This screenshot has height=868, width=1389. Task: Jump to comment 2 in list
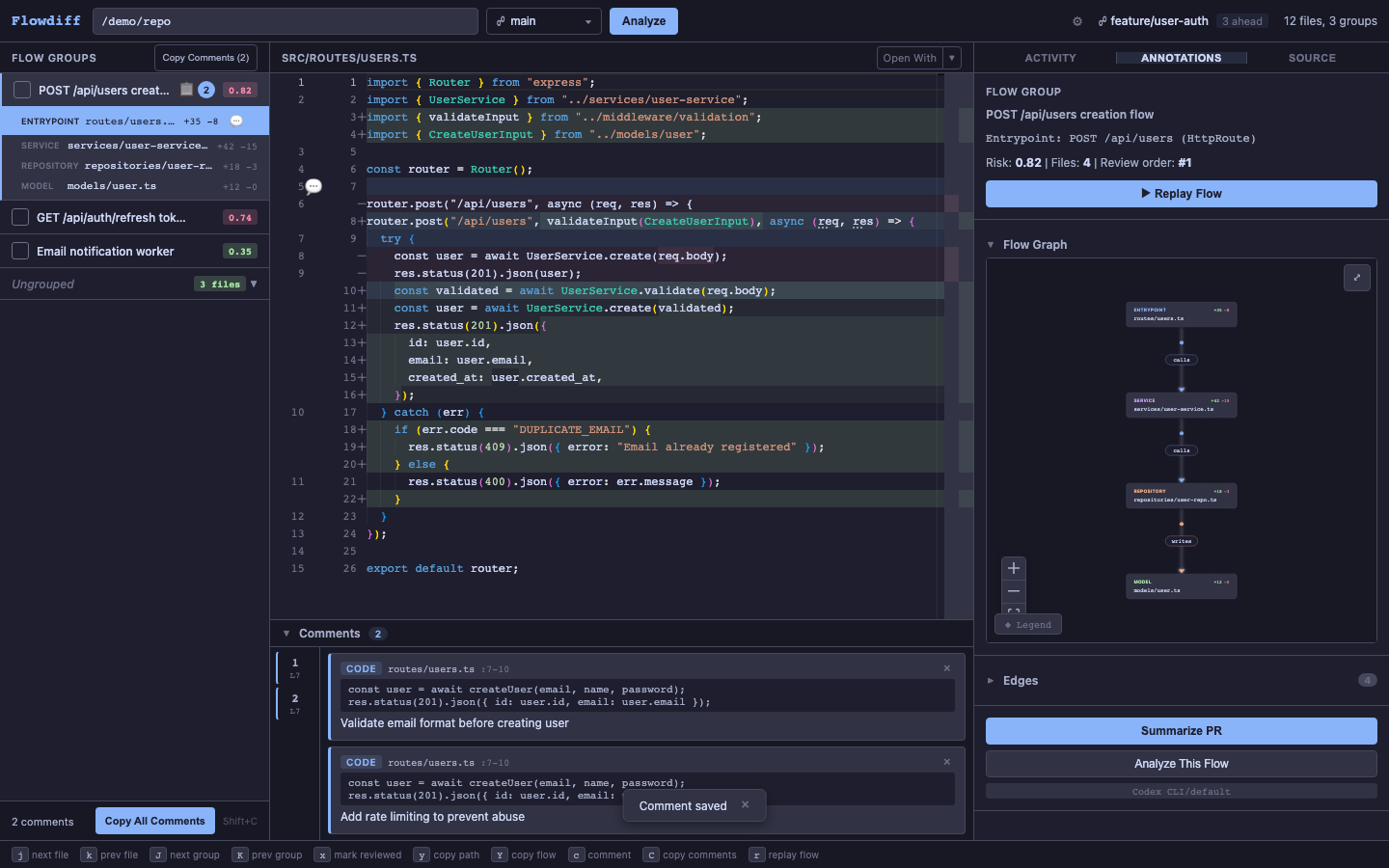295,703
